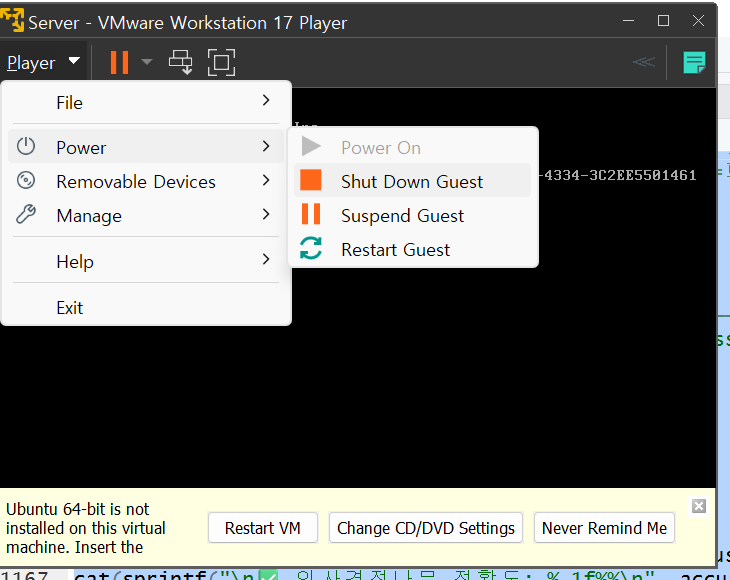The image size is (730, 580).
Task: Expand the File submenu chevron
Action: 266,101
